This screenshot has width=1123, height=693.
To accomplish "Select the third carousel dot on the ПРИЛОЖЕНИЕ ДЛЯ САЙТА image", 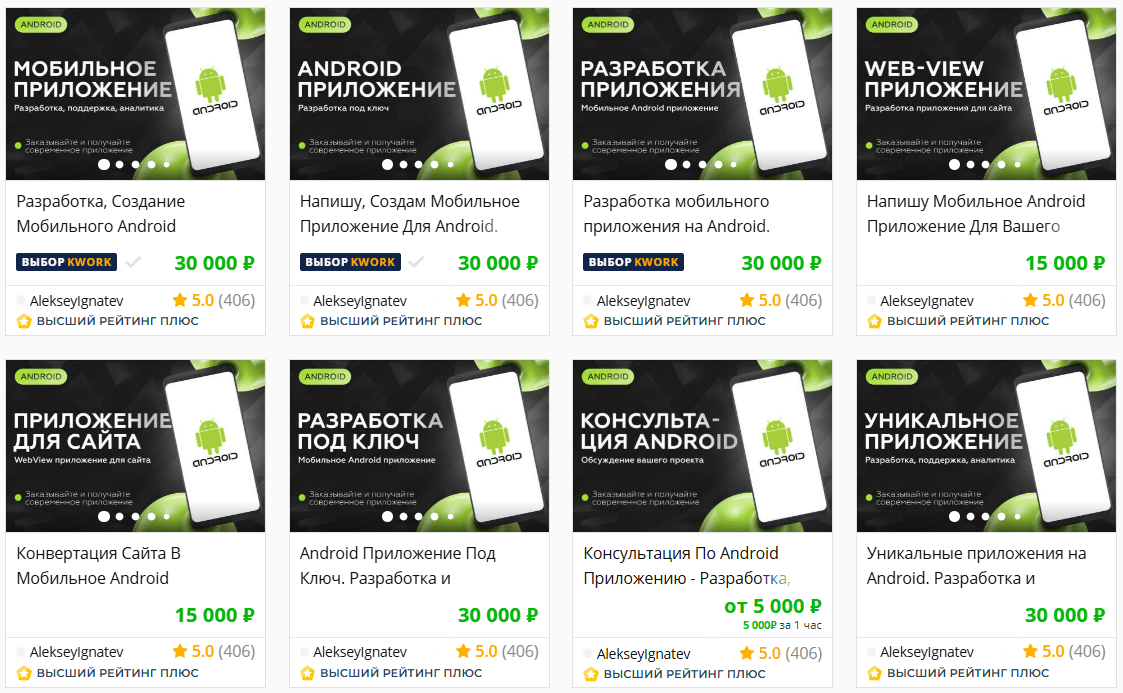I will tap(135, 516).
